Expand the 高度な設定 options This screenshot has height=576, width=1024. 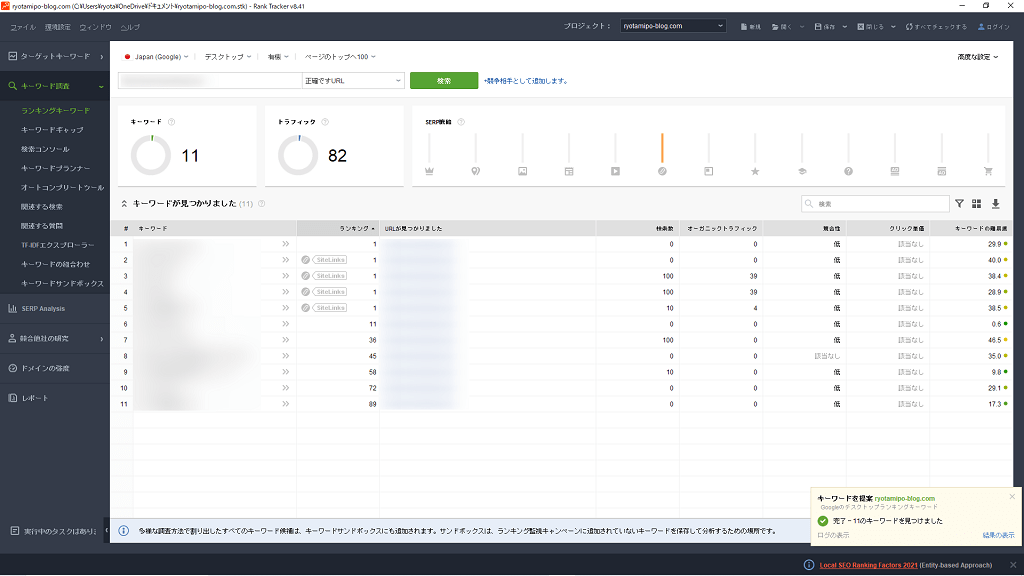[x=977, y=57]
